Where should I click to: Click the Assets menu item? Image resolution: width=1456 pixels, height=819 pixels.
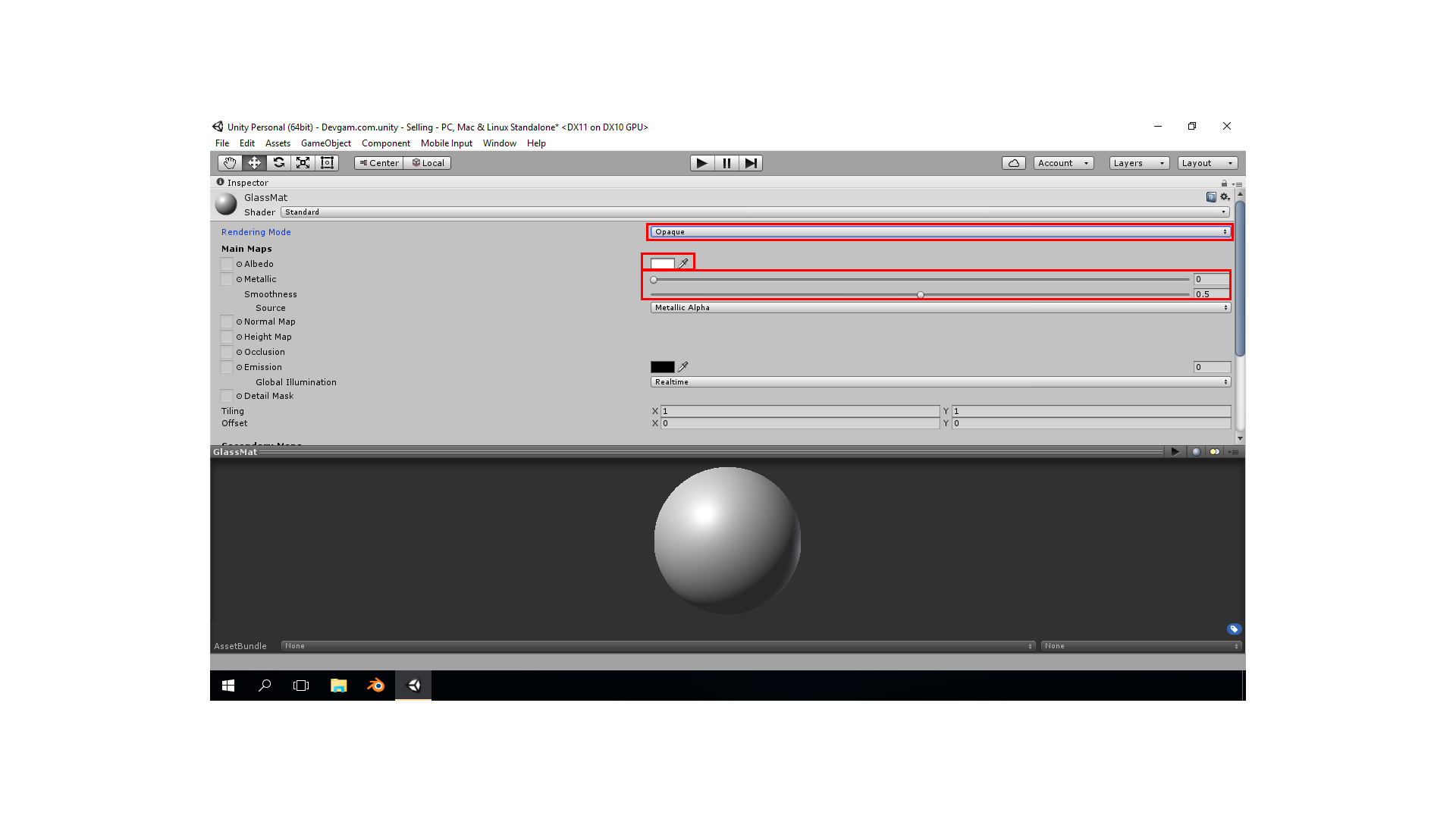coord(277,143)
